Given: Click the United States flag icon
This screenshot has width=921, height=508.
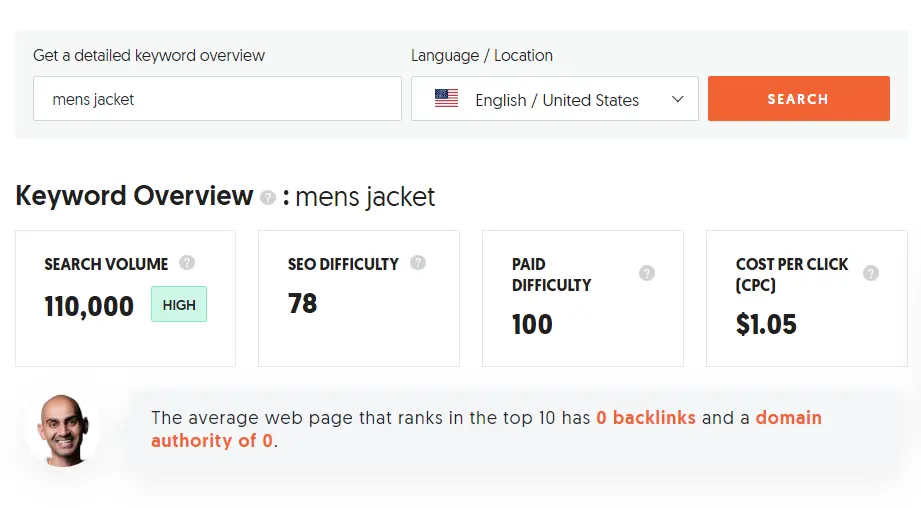Looking at the screenshot, I should [x=447, y=99].
